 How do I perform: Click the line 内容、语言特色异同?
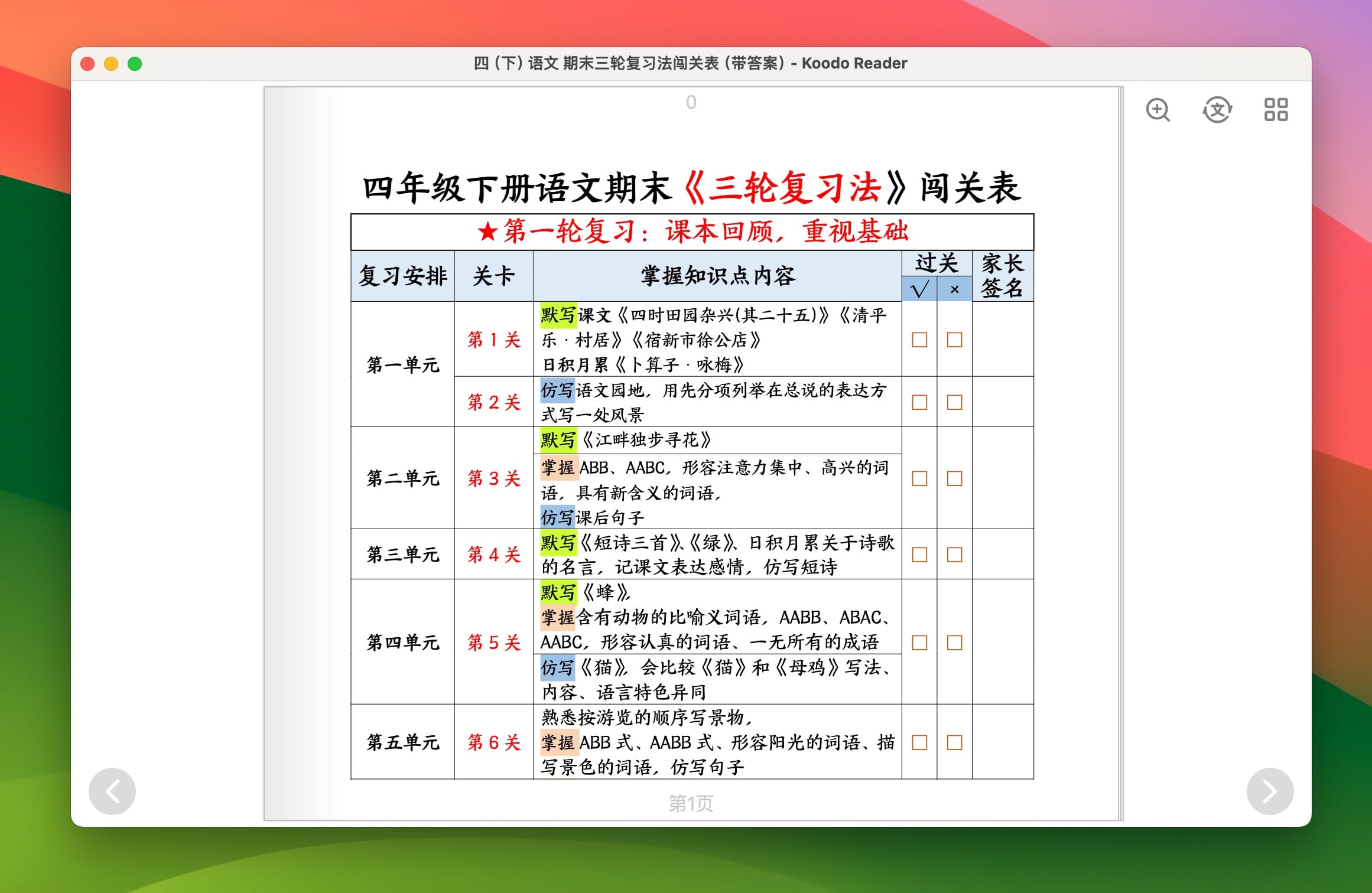pyautogui.click(x=624, y=692)
